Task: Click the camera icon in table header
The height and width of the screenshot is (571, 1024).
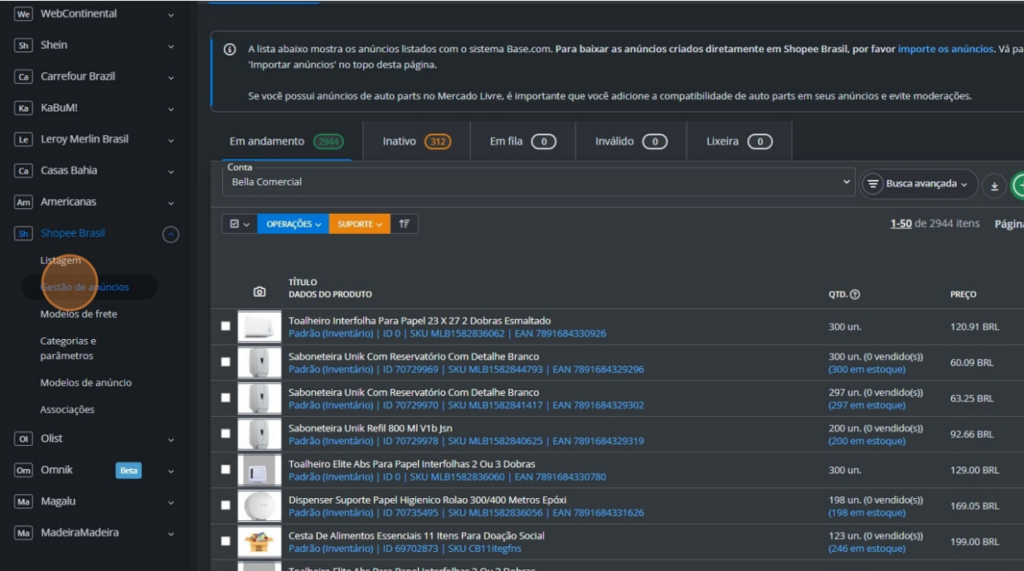Action: tap(260, 292)
